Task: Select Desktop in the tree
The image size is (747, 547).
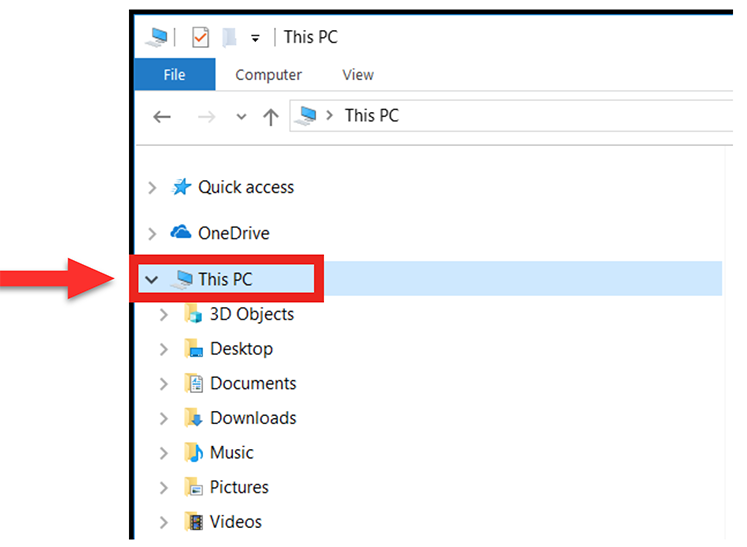Action: [x=242, y=349]
